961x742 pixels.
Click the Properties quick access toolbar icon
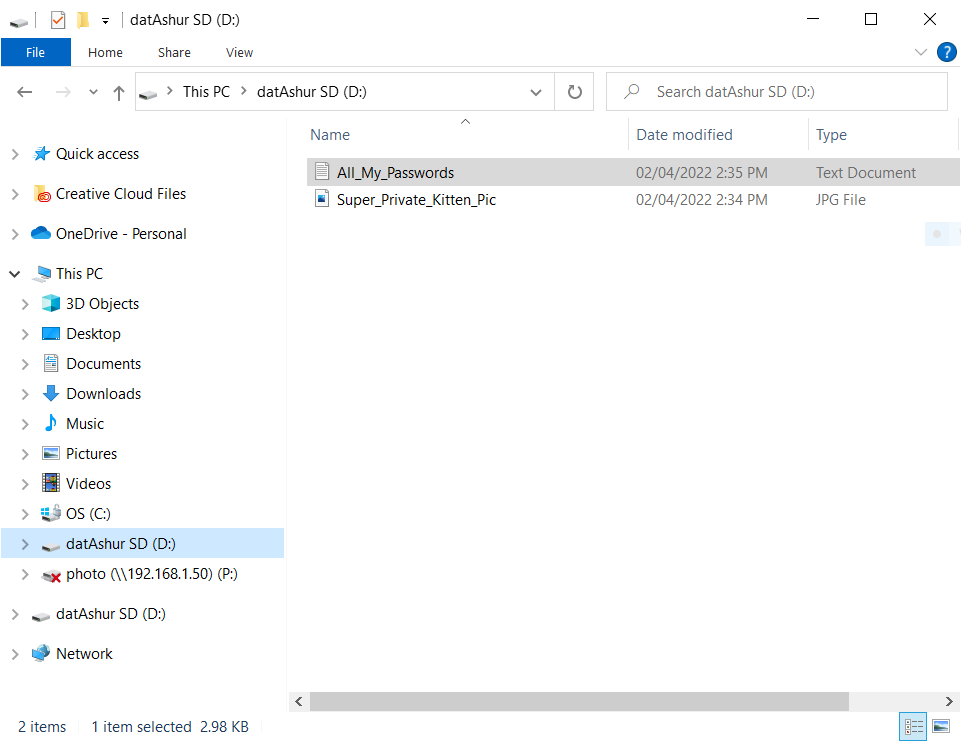[58, 20]
